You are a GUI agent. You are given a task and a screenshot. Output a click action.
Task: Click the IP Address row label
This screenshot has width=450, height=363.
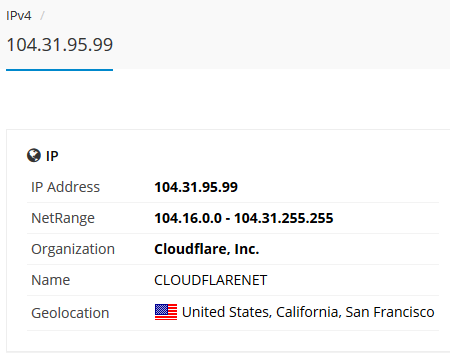[x=65, y=187]
